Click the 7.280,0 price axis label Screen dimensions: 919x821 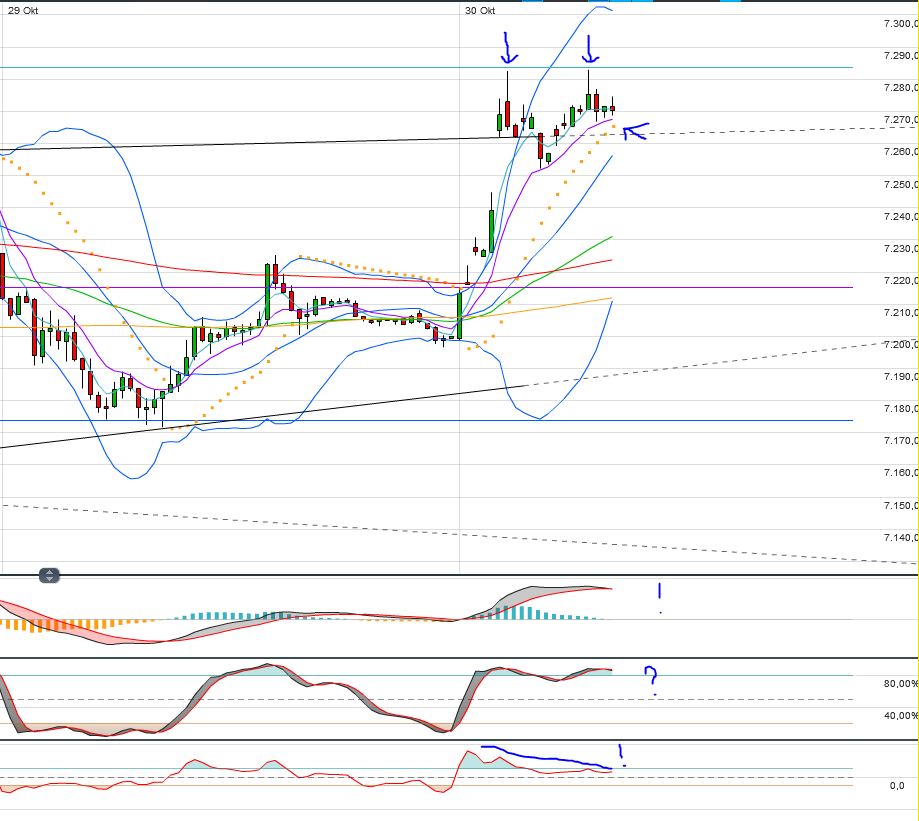tap(901, 88)
